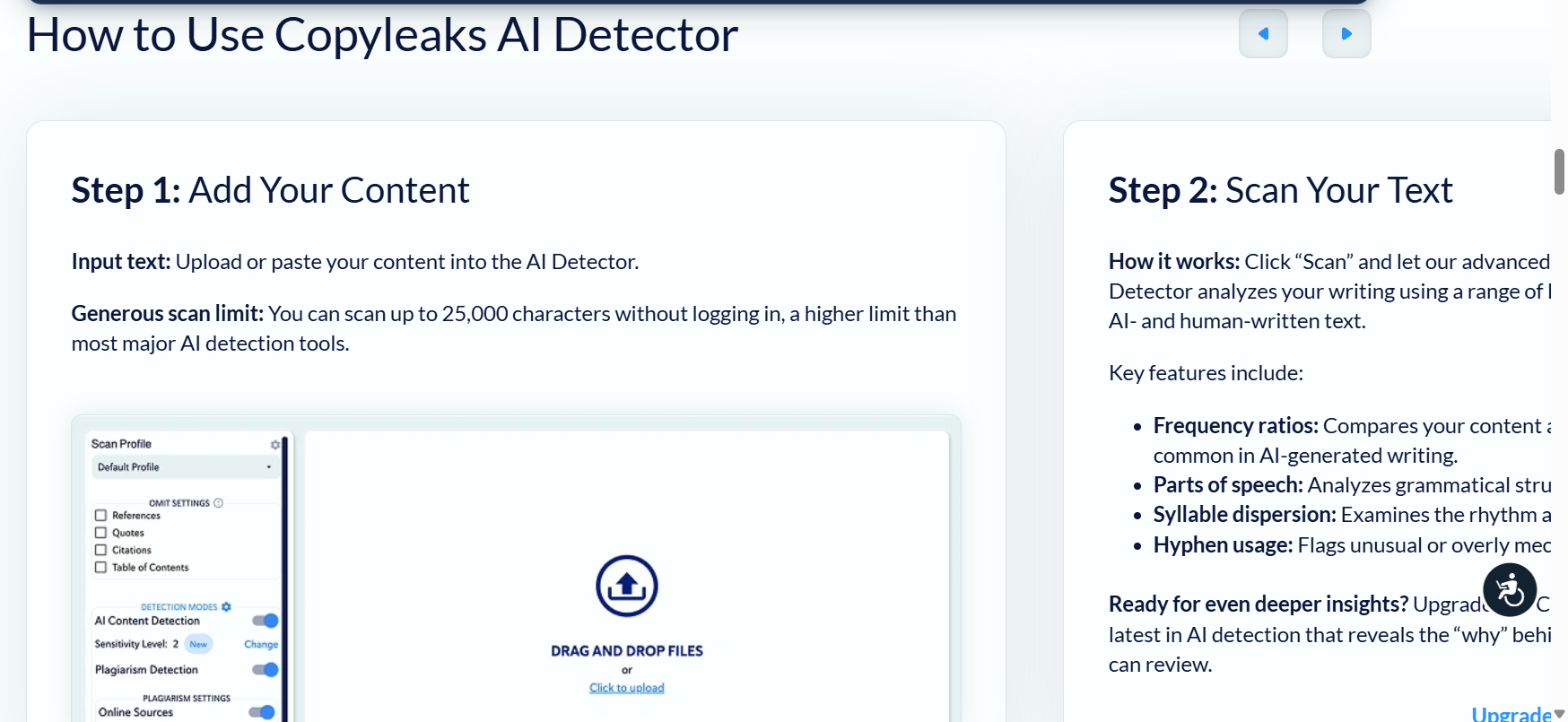Click the 'Step 2: Scan Your Text' heading

coord(1280,190)
